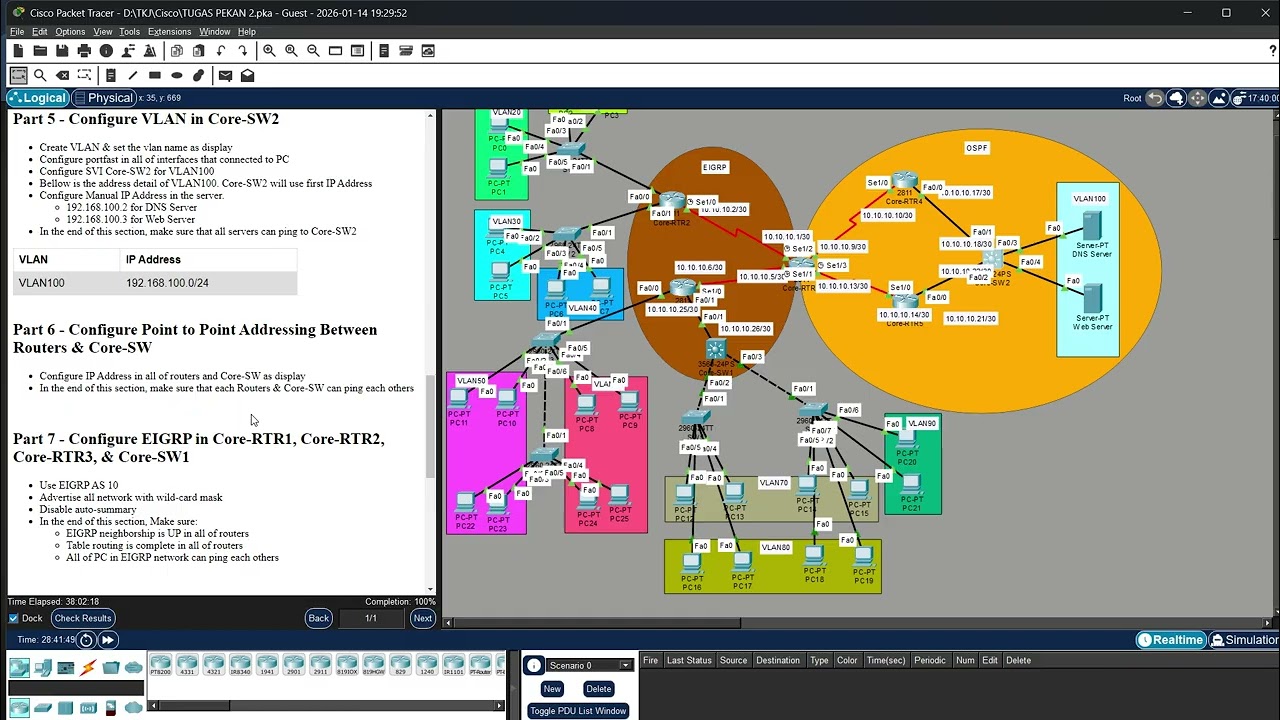Click the Check Results button
This screenshot has height=720, width=1280.
pyautogui.click(x=82, y=618)
